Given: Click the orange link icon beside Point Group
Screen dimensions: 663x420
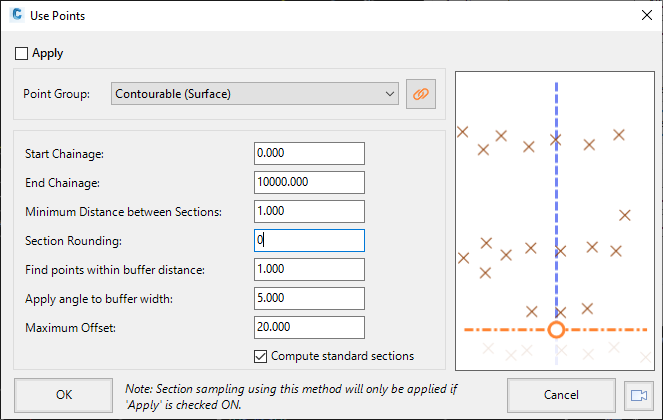Looking at the screenshot, I should [x=421, y=94].
